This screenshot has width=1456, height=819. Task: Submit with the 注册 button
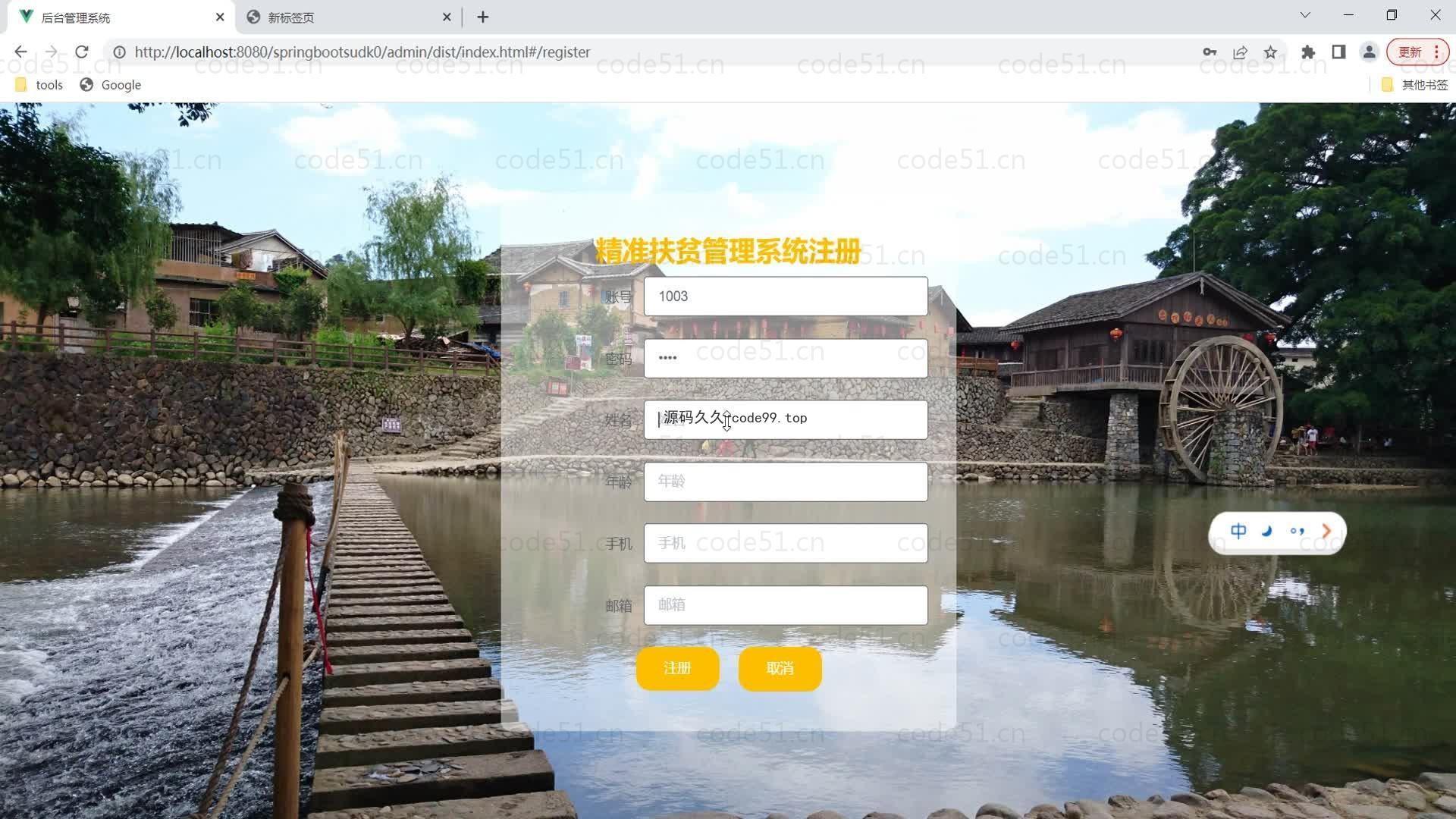(x=677, y=668)
